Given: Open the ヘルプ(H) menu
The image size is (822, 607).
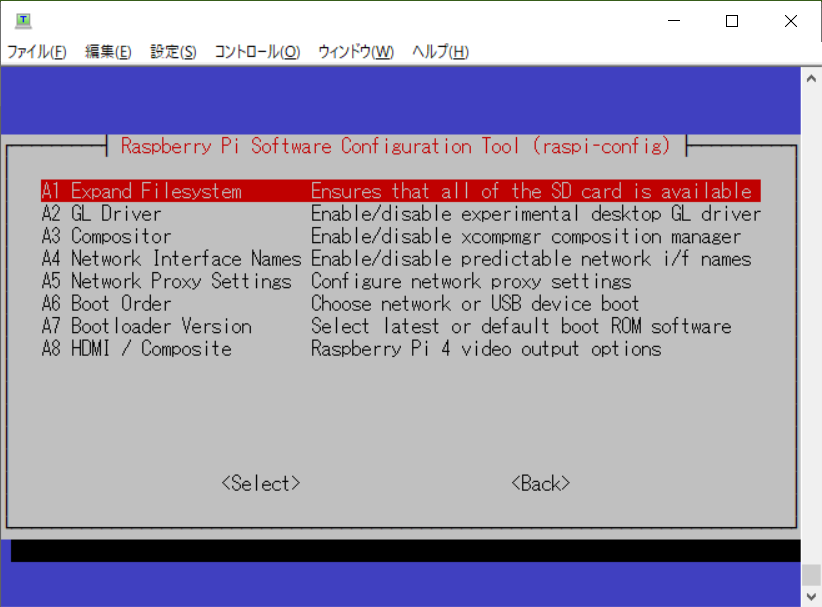Looking at the screenshot, I should pyautogui.click(x=440, y=52).
